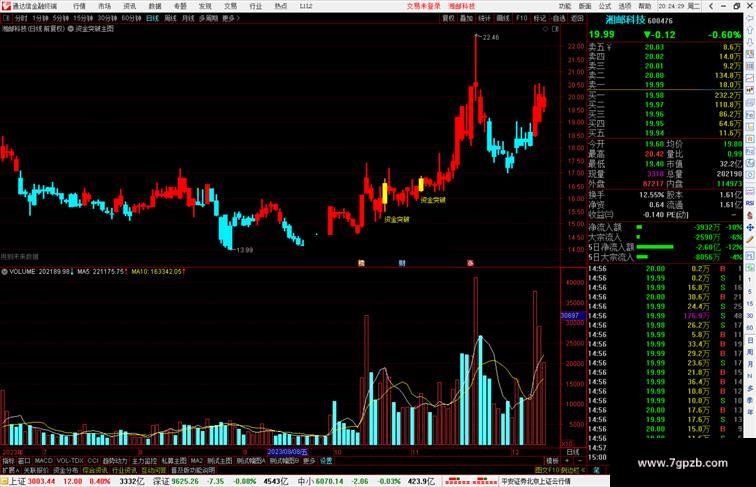Switch to the 60分钟 period

(131, 18)
